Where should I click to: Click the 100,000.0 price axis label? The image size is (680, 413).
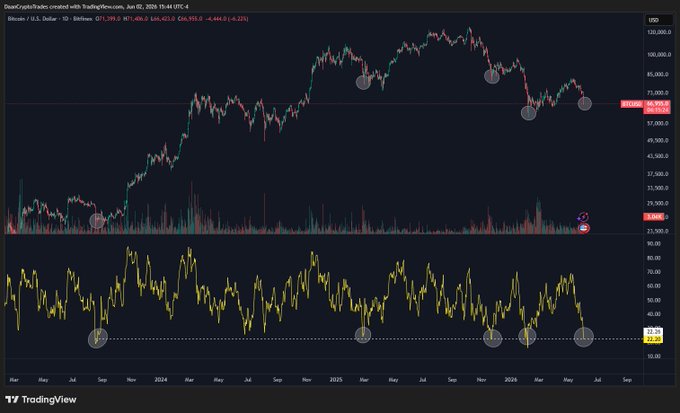click(x=659, y=55)
